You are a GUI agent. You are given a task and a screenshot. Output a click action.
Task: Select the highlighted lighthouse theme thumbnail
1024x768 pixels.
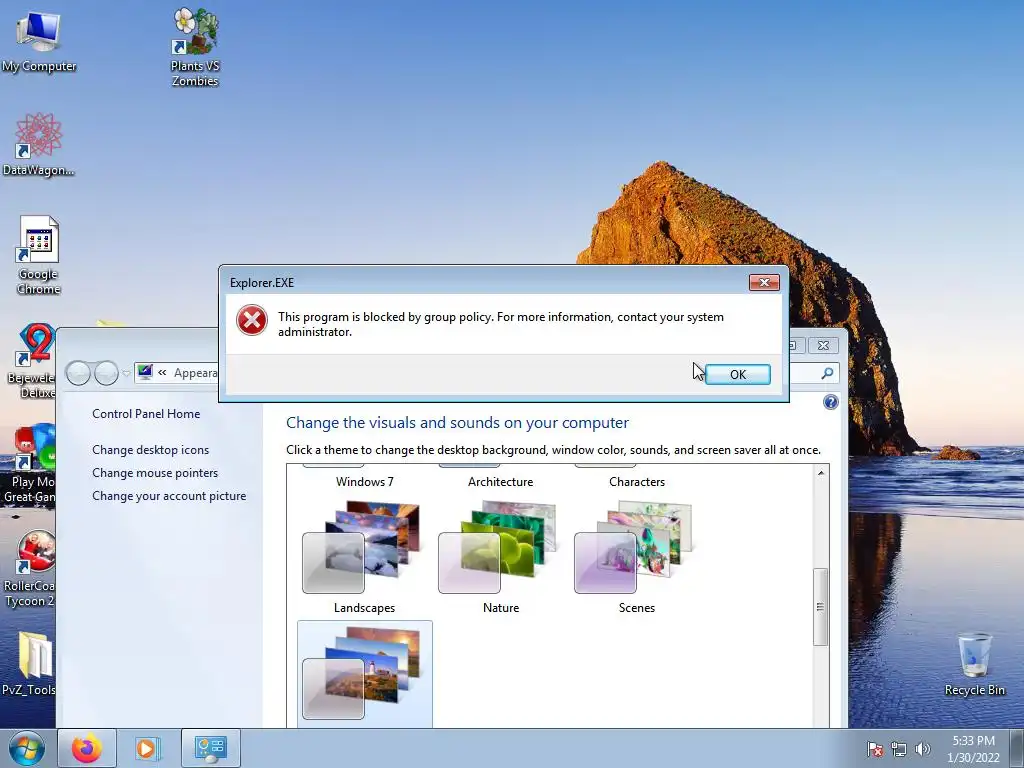point(364,674)
